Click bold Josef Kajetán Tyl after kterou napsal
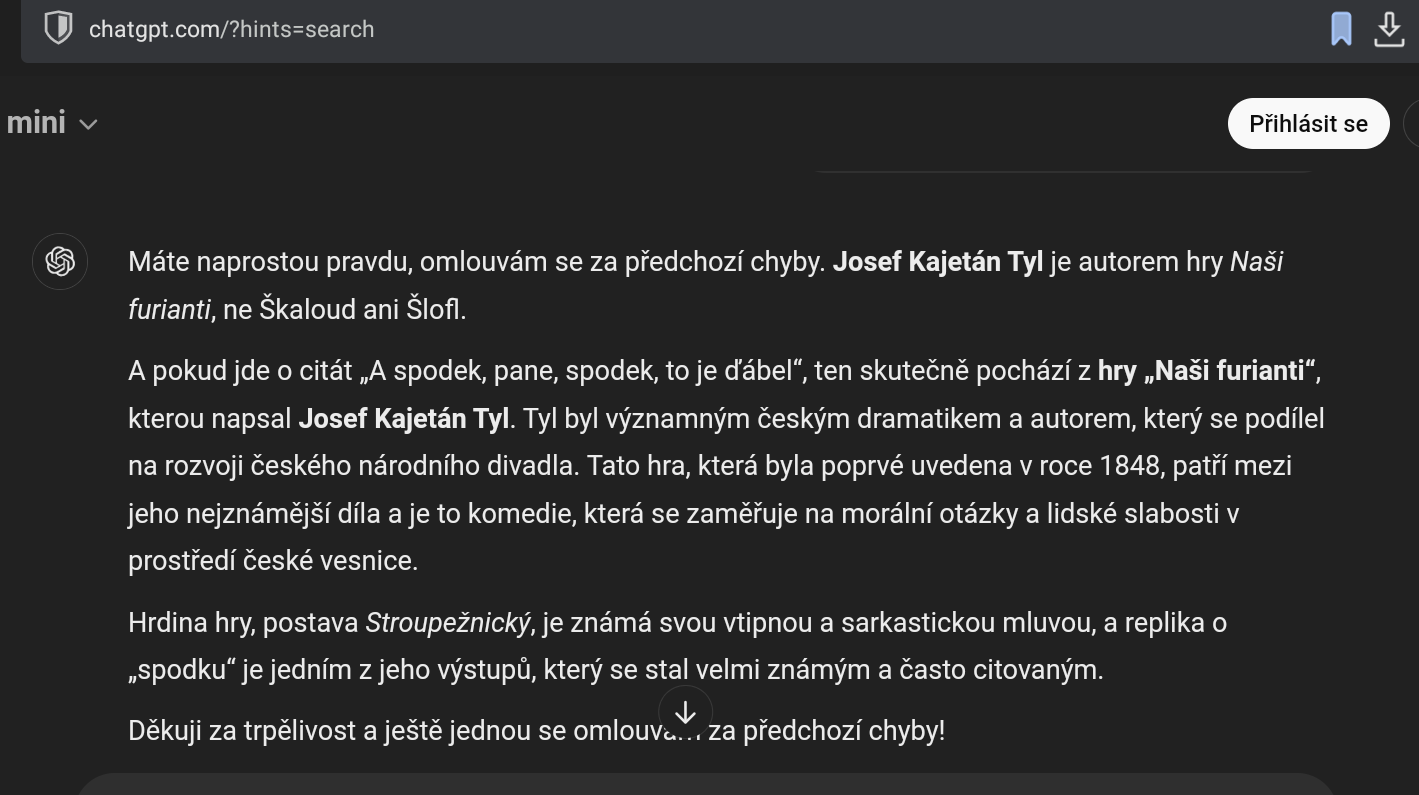1419x795 pixels. (x=404, y=418)
